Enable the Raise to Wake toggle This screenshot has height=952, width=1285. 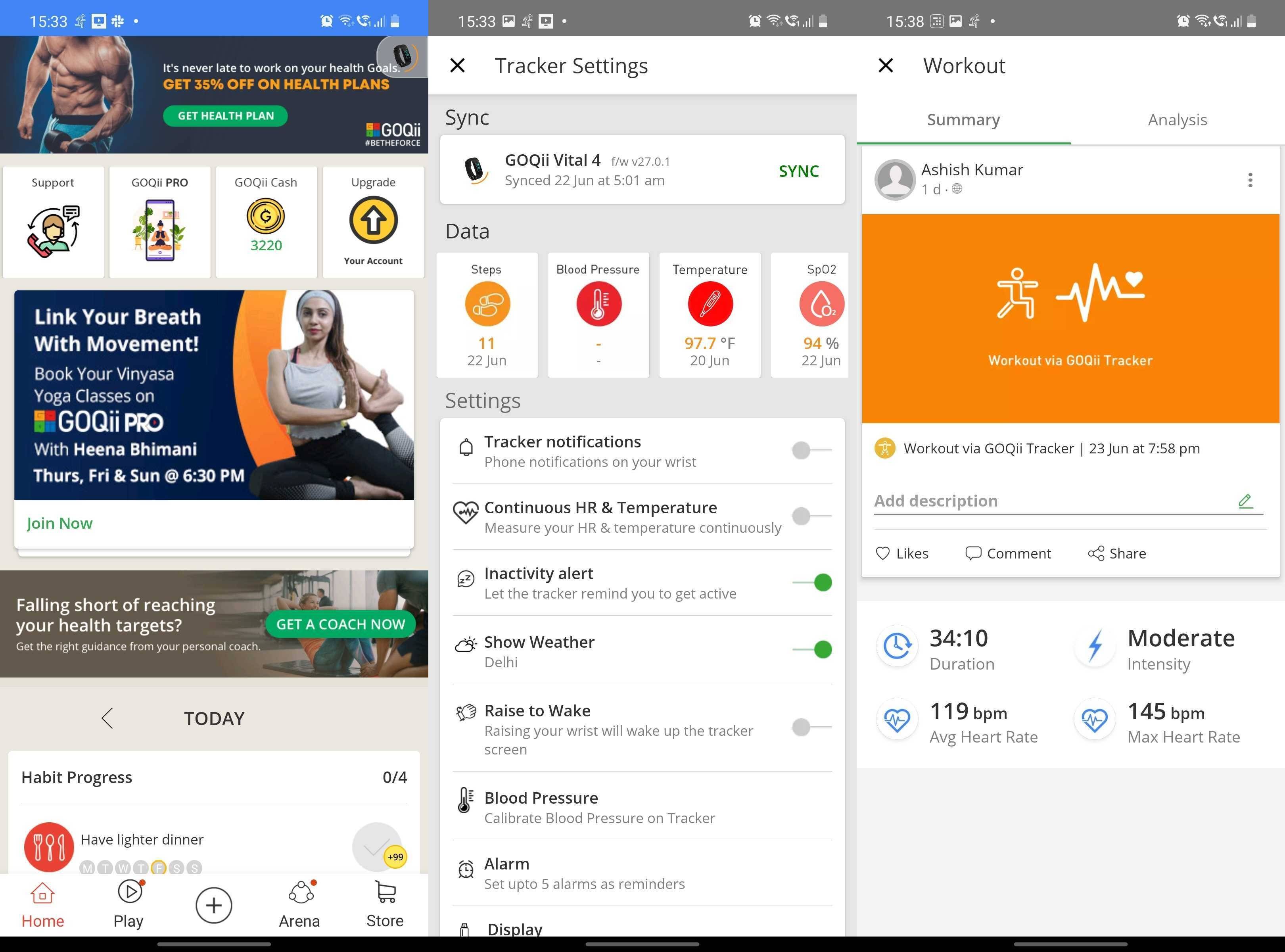click(812, 727)
